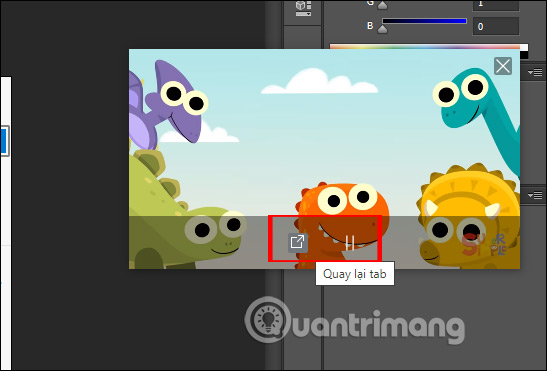This screenshot has width=547, height=371.
Task: Open the 3D panel icon in Photoshop
Action: [x=303, y=9]
